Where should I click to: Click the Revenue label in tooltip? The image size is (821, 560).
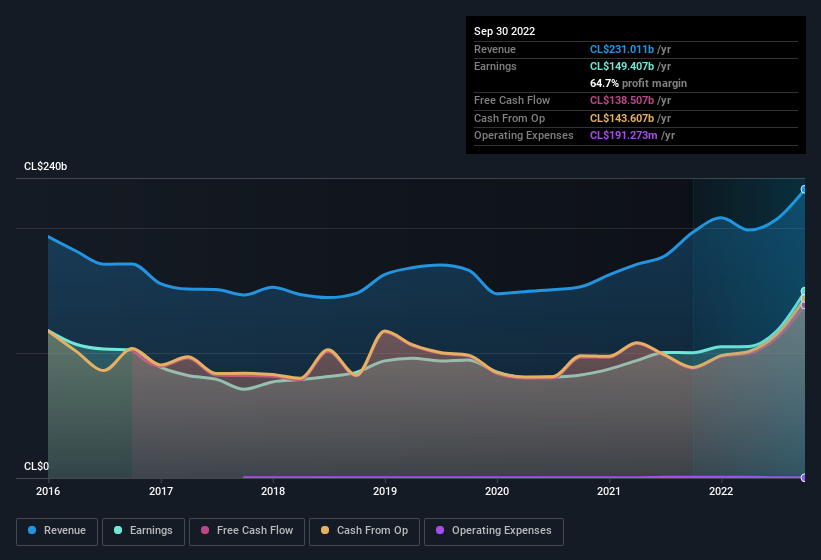[x=495, y=49]
